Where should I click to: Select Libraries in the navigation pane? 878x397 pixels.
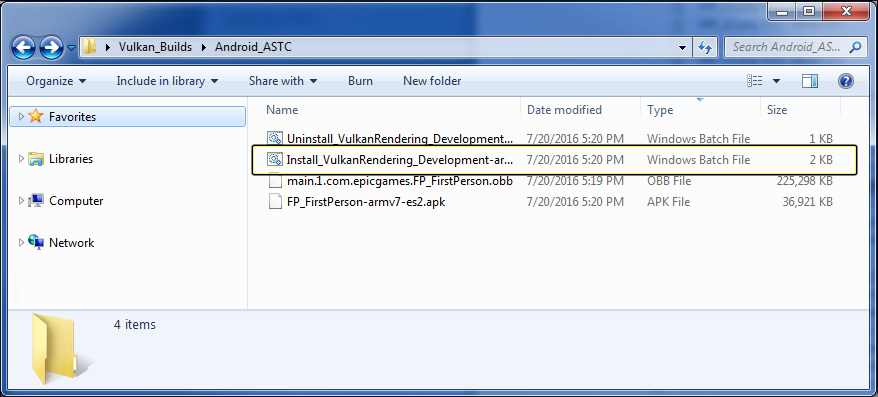pos(71,158)
